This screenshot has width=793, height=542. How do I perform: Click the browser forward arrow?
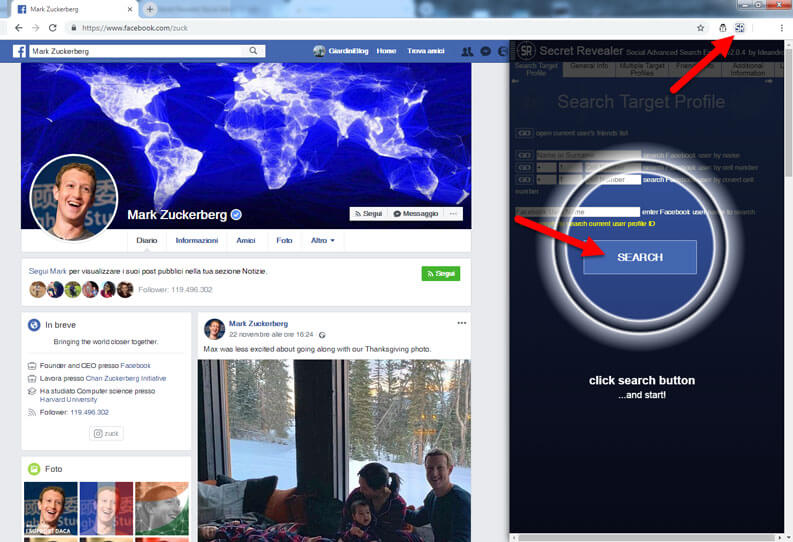click(x=35, y=28)
